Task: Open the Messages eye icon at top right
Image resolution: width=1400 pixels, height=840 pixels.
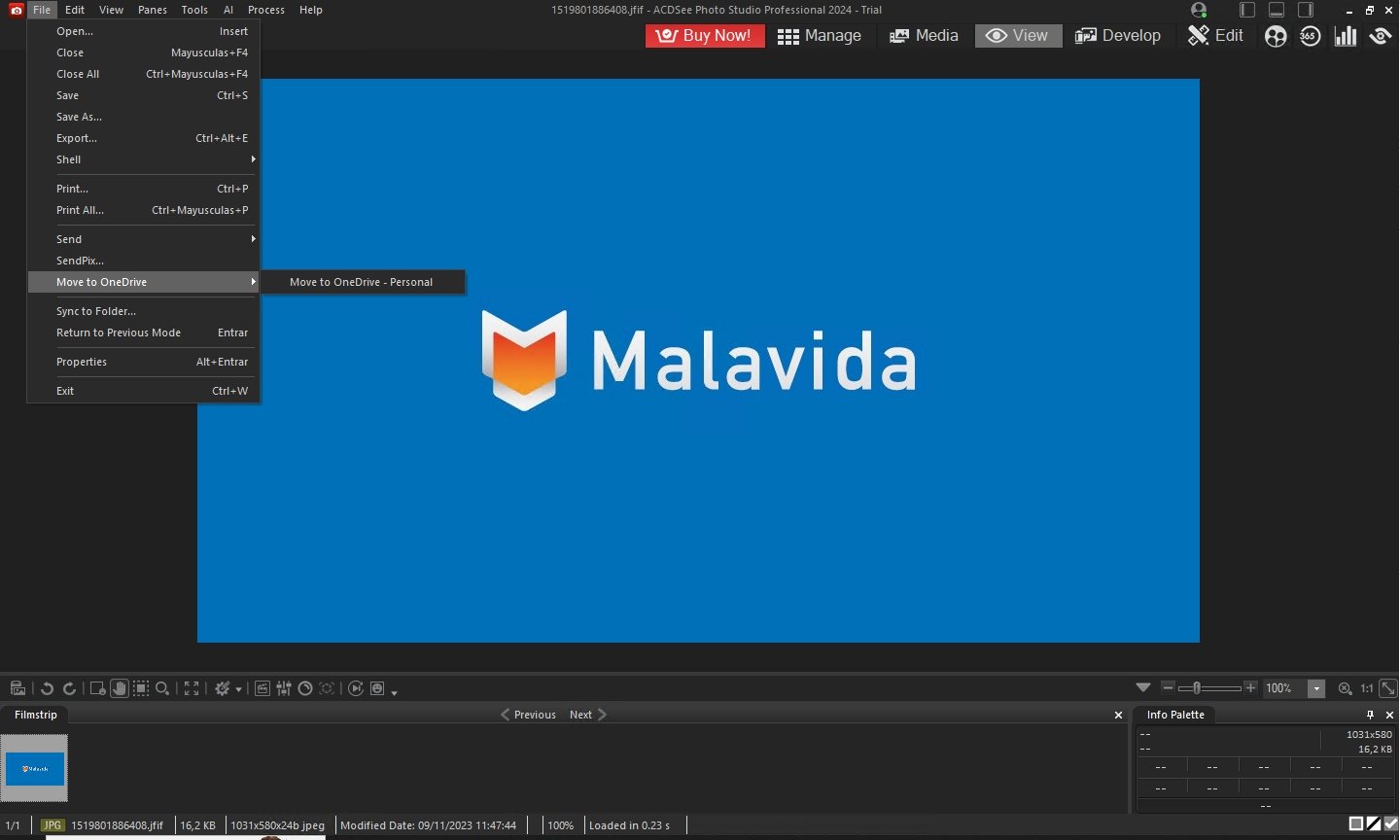Action: tap(1381, 36)
